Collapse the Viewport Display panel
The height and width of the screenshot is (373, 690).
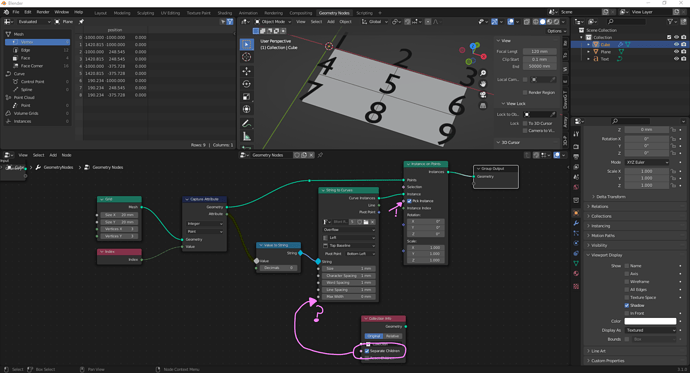[606, 255]
